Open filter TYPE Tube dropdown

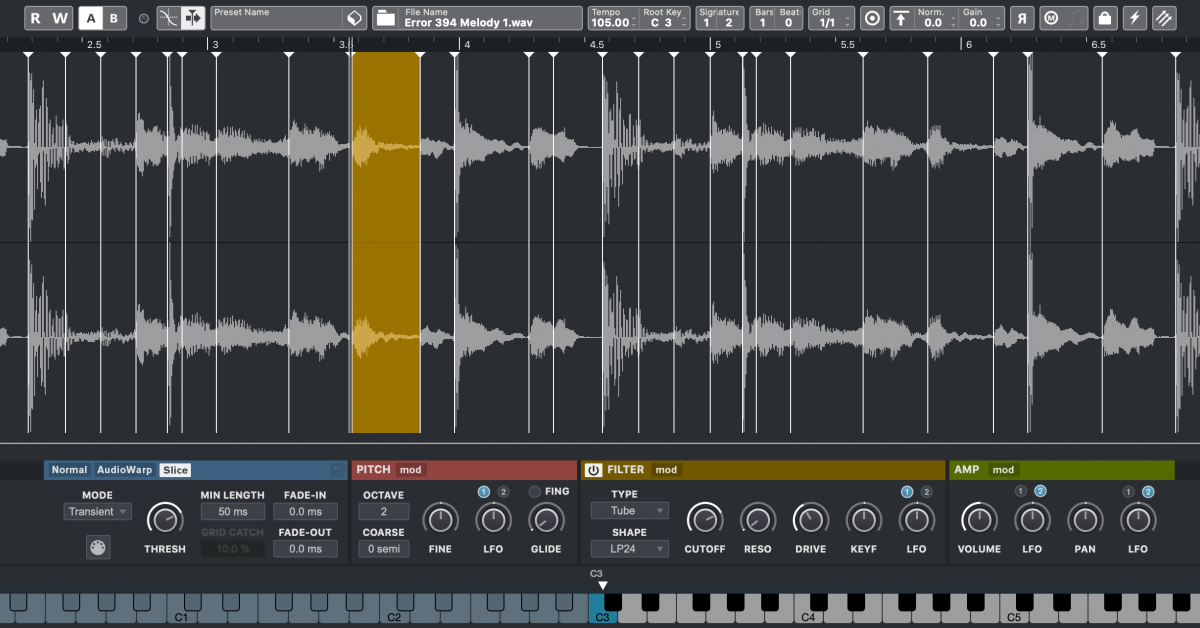629,511
